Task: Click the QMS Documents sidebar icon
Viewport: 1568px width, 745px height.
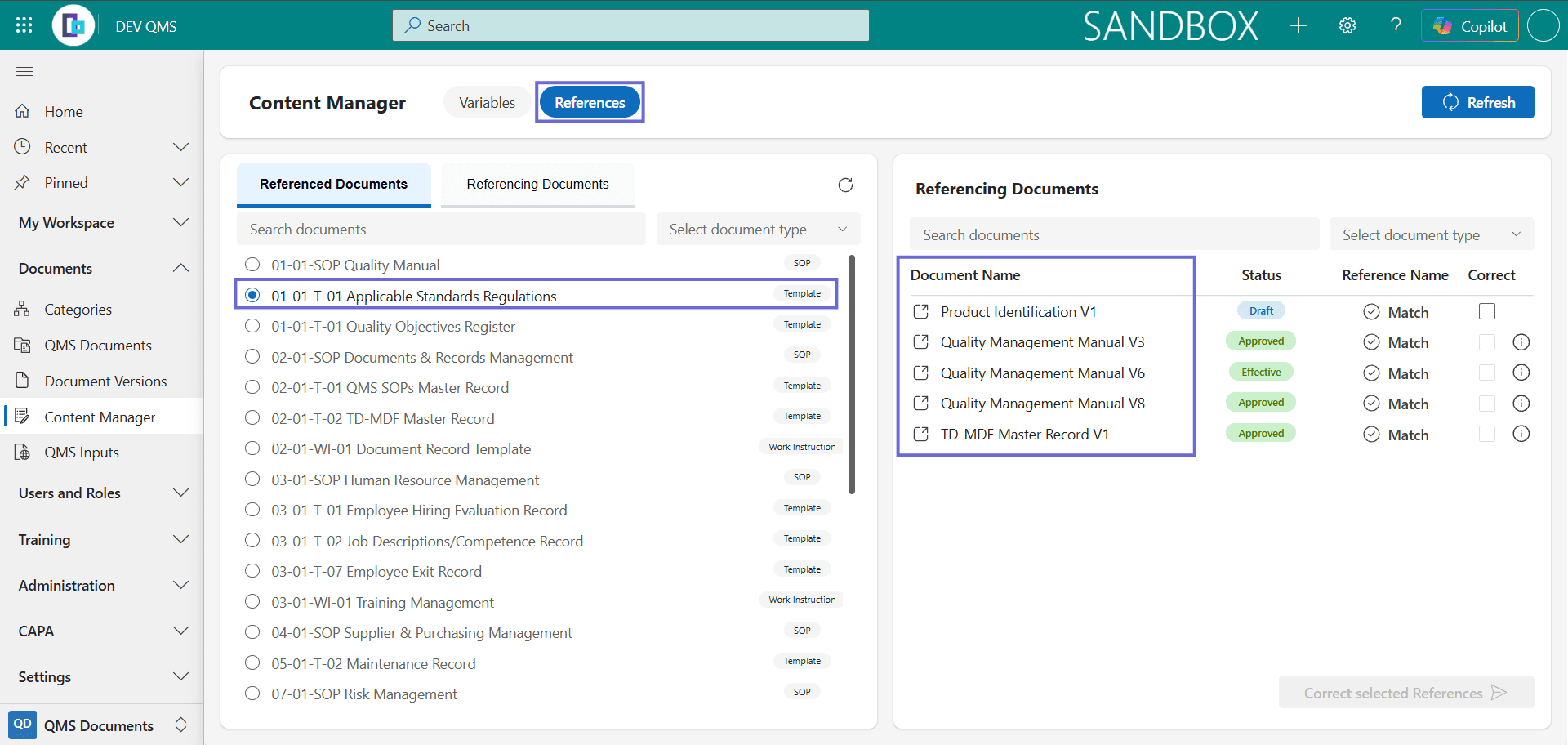Action: pos(23,345)
